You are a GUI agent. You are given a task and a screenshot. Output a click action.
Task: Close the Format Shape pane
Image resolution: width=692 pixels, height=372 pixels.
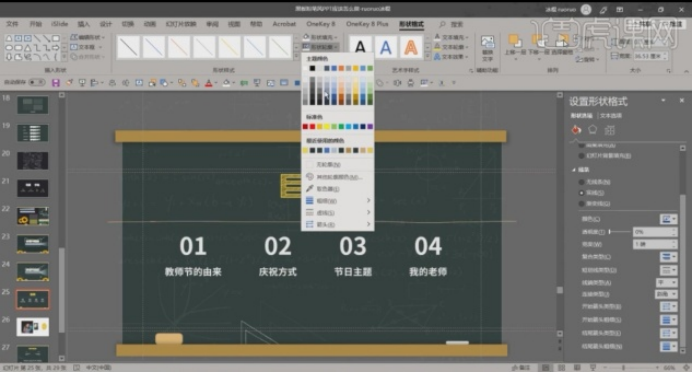tap(681, 101)
